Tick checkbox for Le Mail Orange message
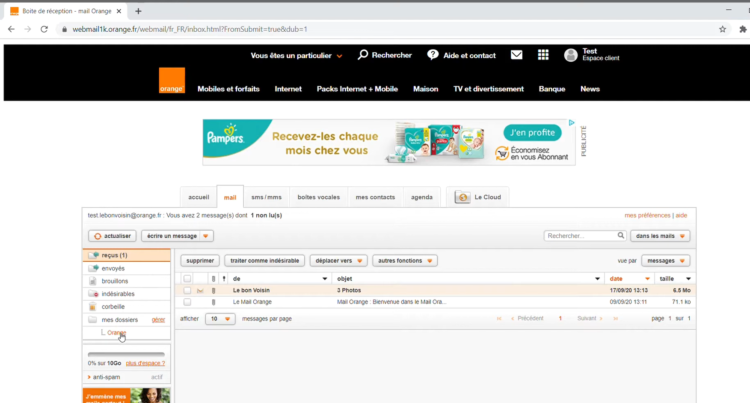Image resolution: width=750 pixels, height=403 pixels. pos(187,302)
